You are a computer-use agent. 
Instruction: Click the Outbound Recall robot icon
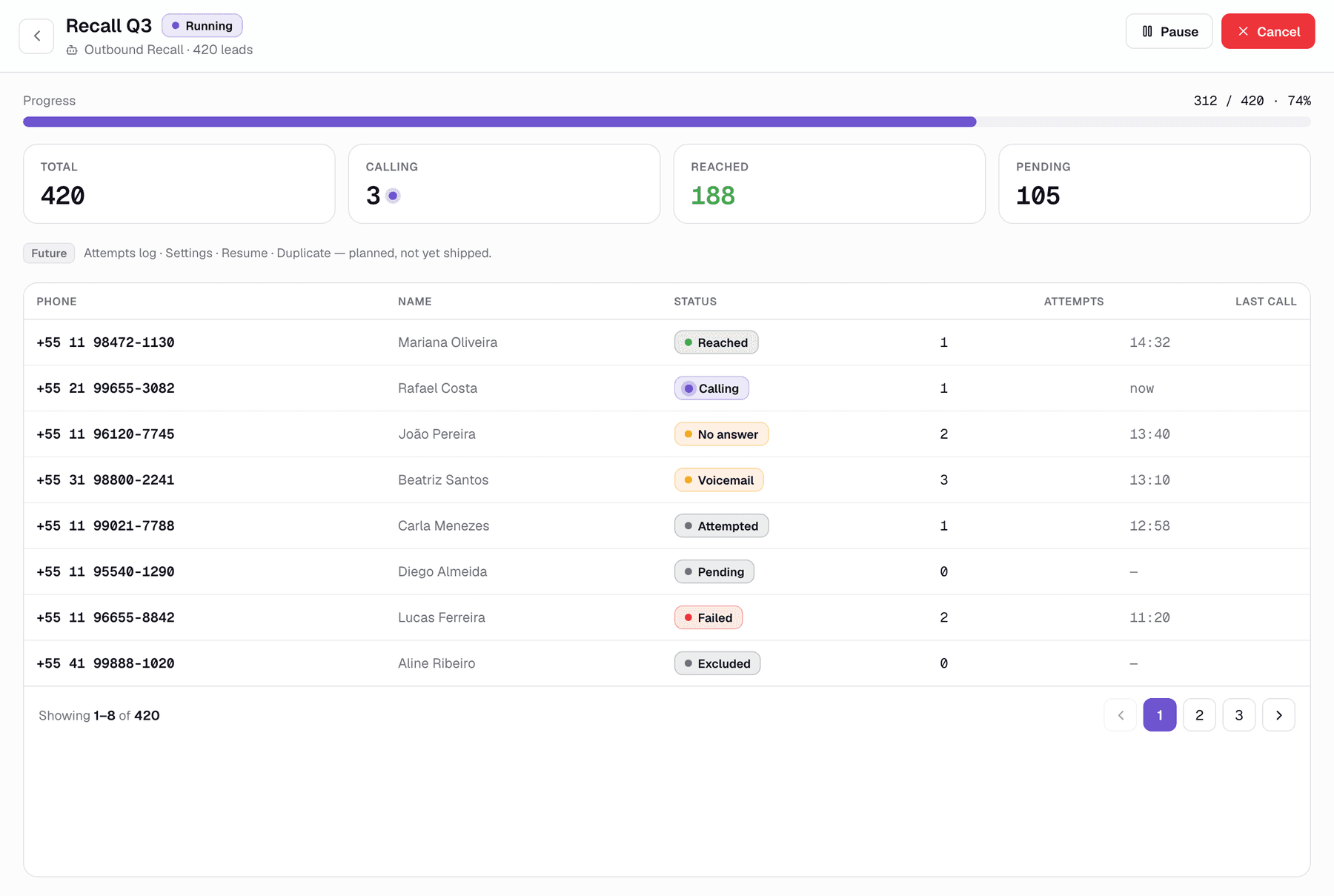[72, 50]
